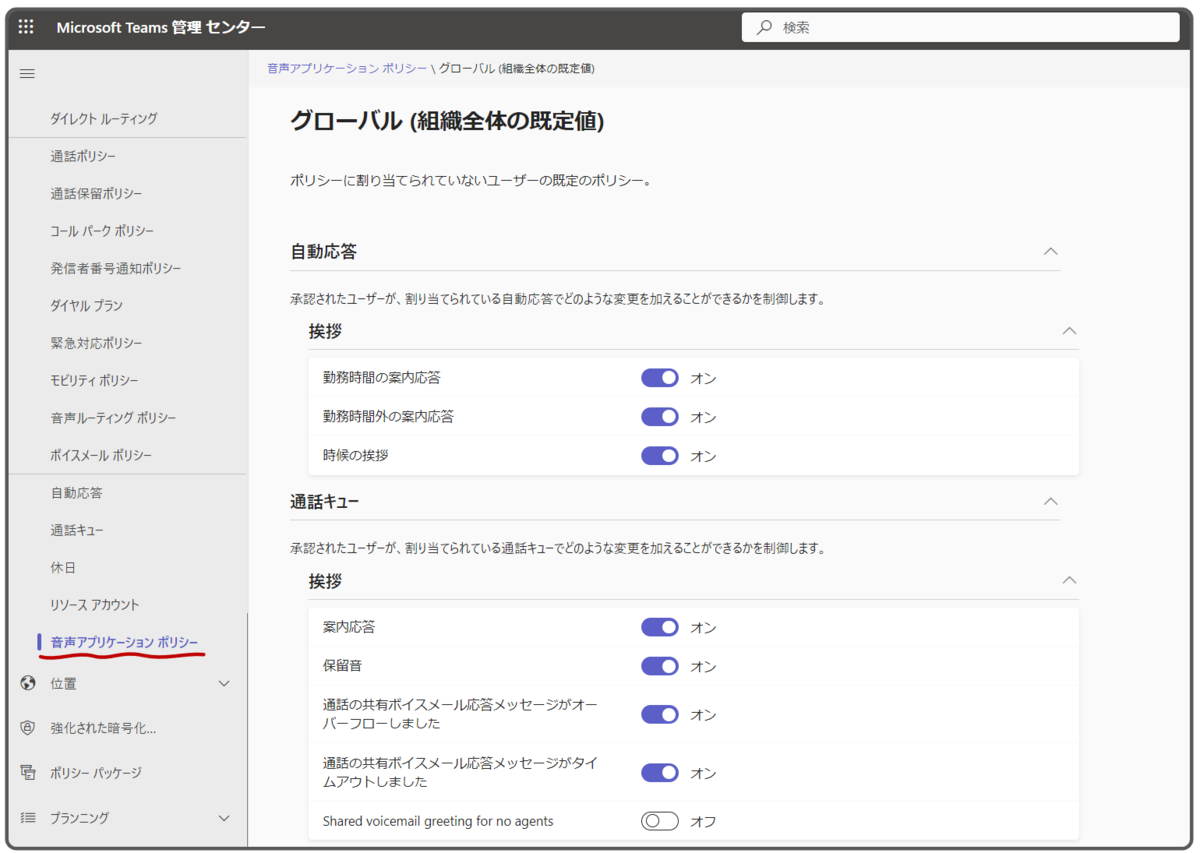Turn off 勤務時間の案内応答 toggle
The image size is (1200, 853).
(660, 378)
